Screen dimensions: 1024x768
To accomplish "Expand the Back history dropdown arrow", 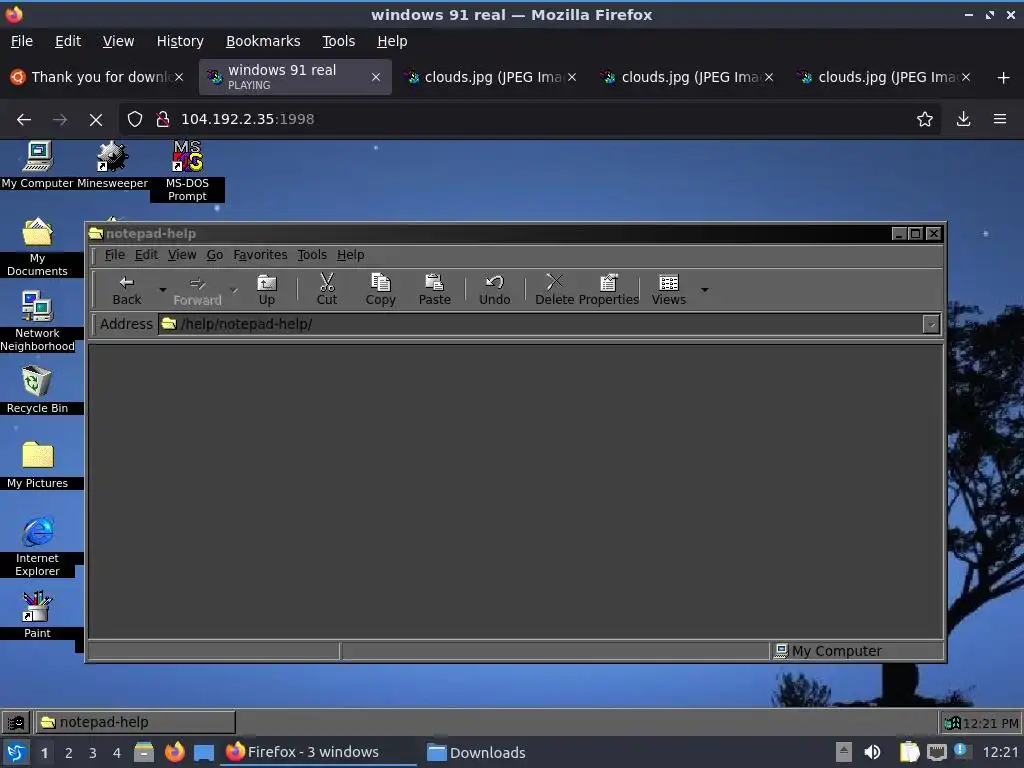I will 163,290.
